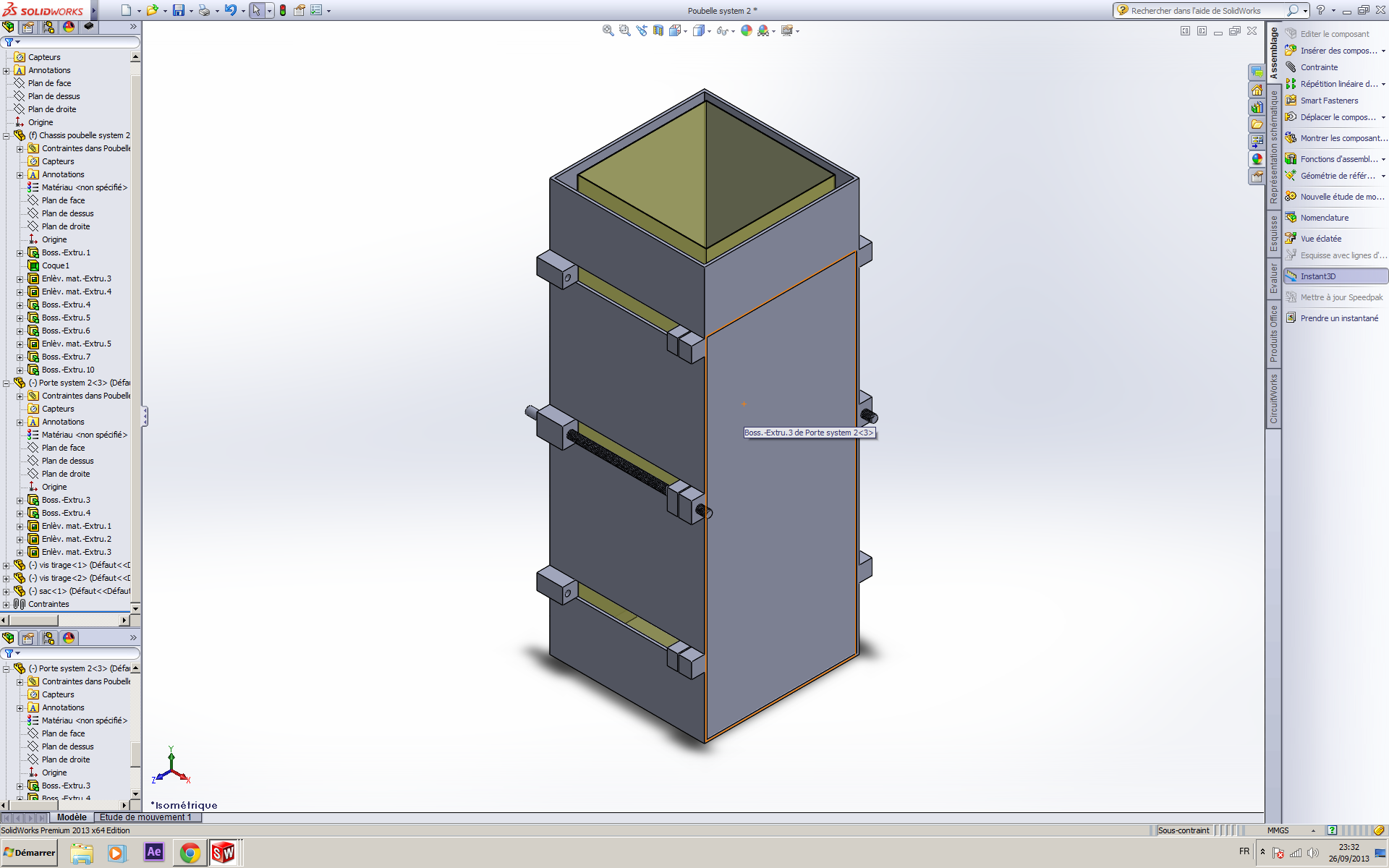Screen dimensions: 1389x868
Task: Open FeatureManager design tree tab icon
Action: point(8,27)
